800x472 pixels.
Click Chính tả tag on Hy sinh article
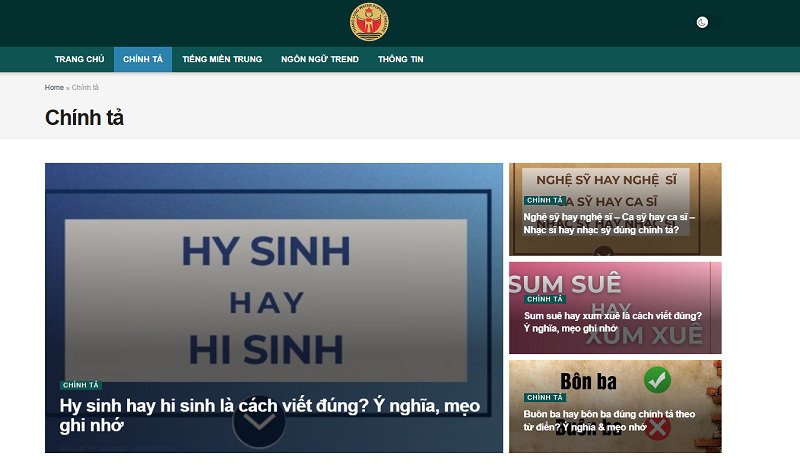pyautogui.click(x=80, y=385)
